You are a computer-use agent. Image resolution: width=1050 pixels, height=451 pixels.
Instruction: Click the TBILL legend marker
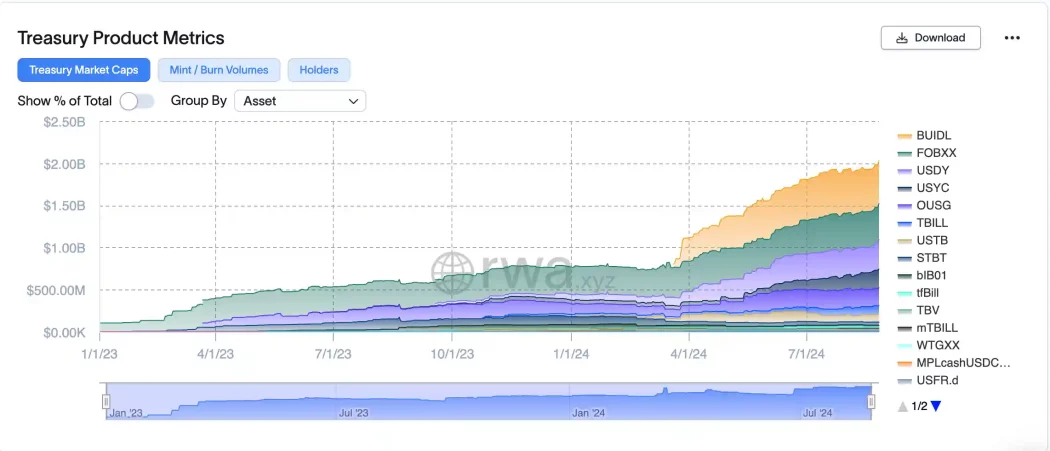[x=905, y=223]
